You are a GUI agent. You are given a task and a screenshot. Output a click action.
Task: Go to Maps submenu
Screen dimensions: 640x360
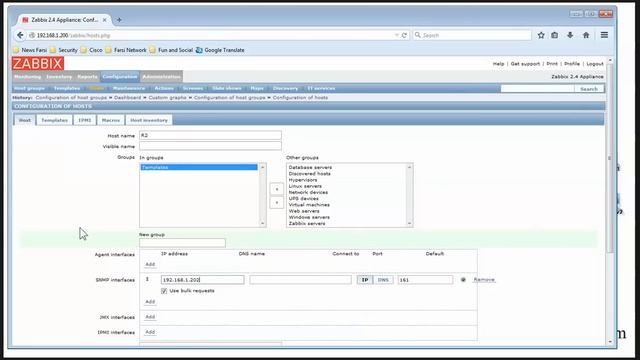[x=257, y=89]
